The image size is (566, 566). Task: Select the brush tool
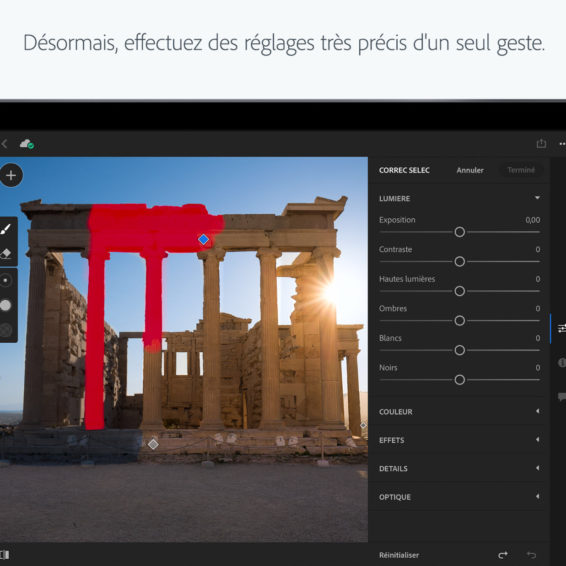[5, 229]
